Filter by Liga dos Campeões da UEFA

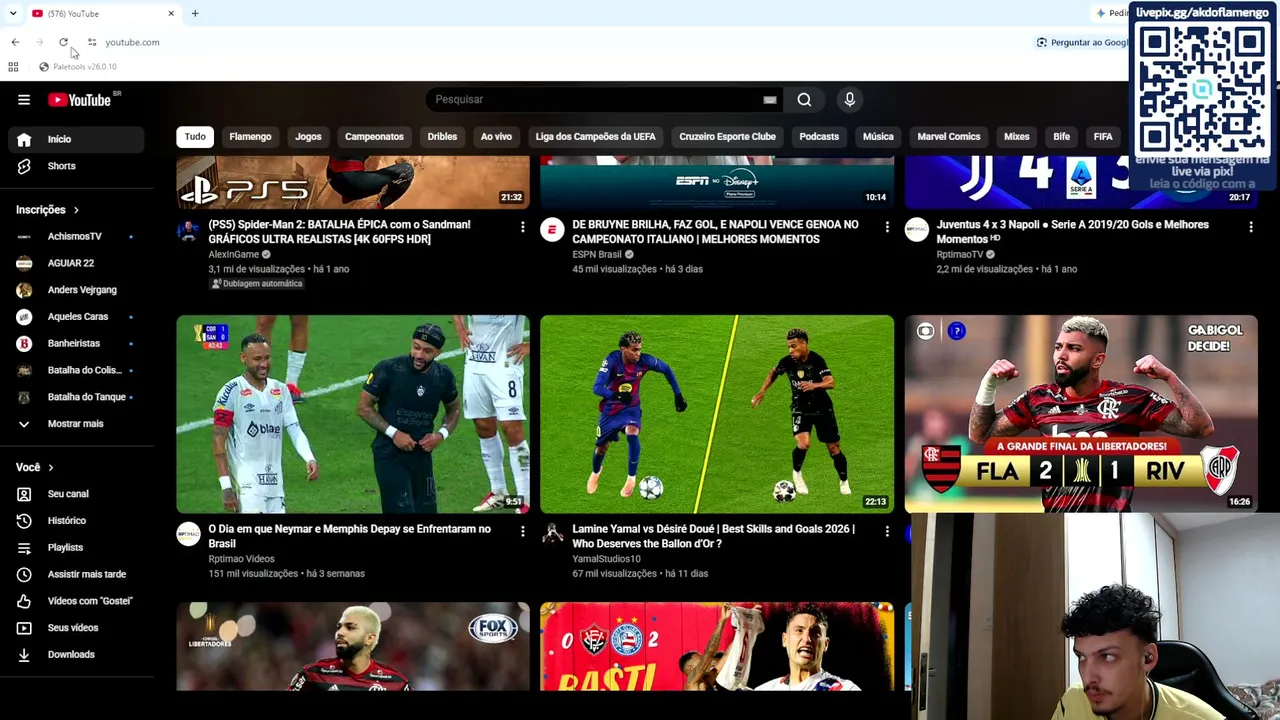pyautogui.click(x=595, y=137)
